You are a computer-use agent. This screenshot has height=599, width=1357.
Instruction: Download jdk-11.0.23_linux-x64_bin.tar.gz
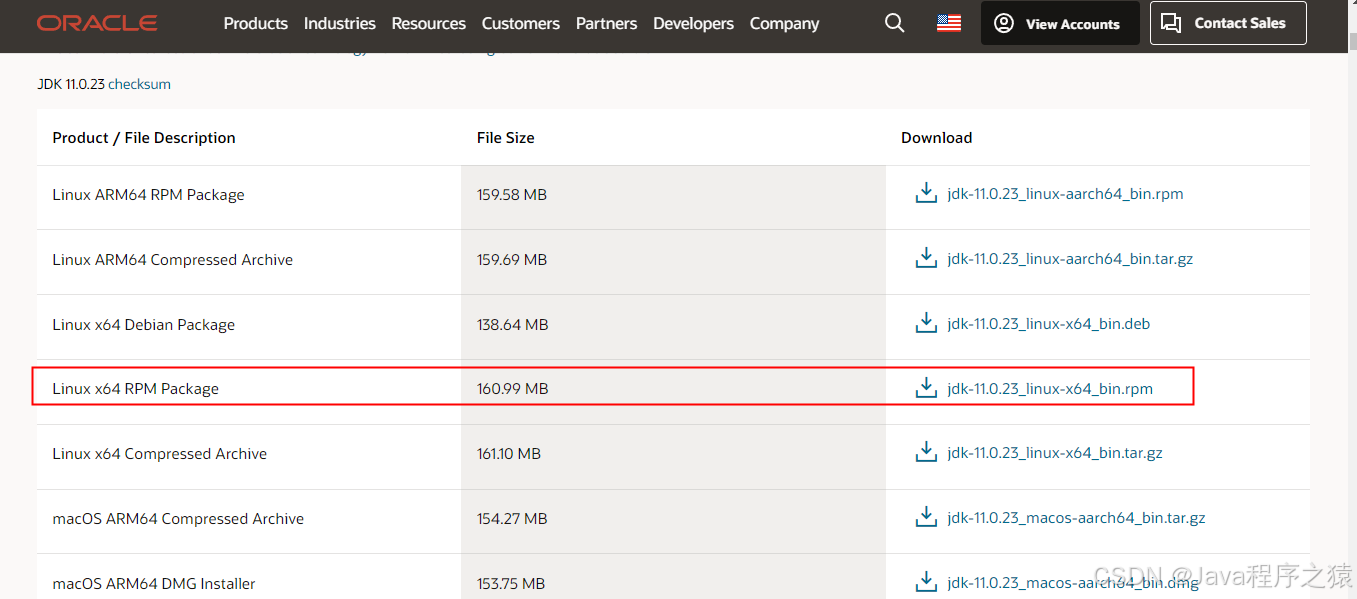1055,453
